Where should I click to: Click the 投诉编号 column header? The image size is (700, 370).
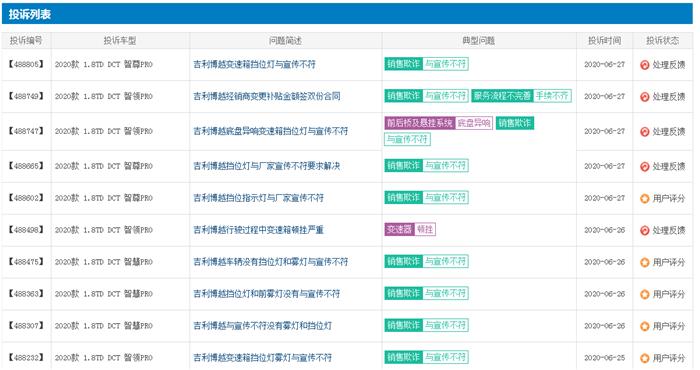coord(26,41)
